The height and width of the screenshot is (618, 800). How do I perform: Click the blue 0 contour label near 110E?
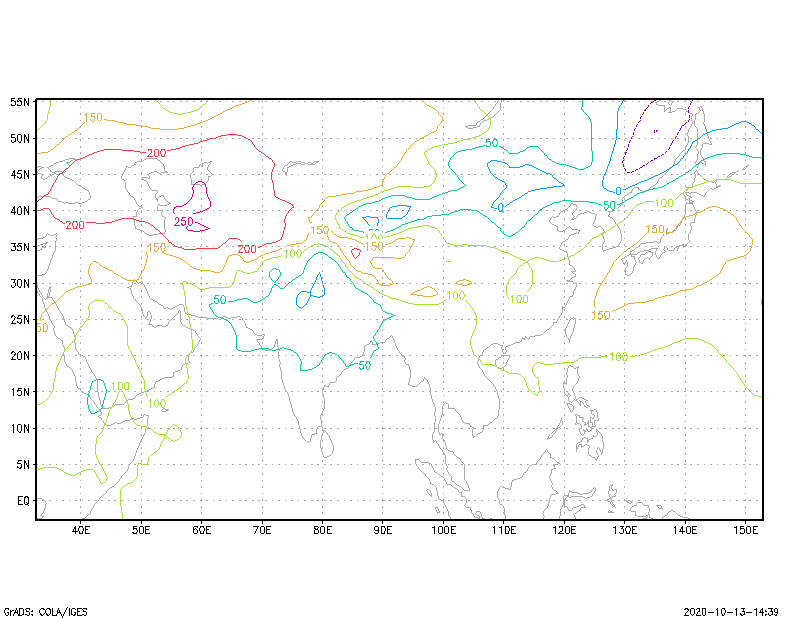coord(501,208)
